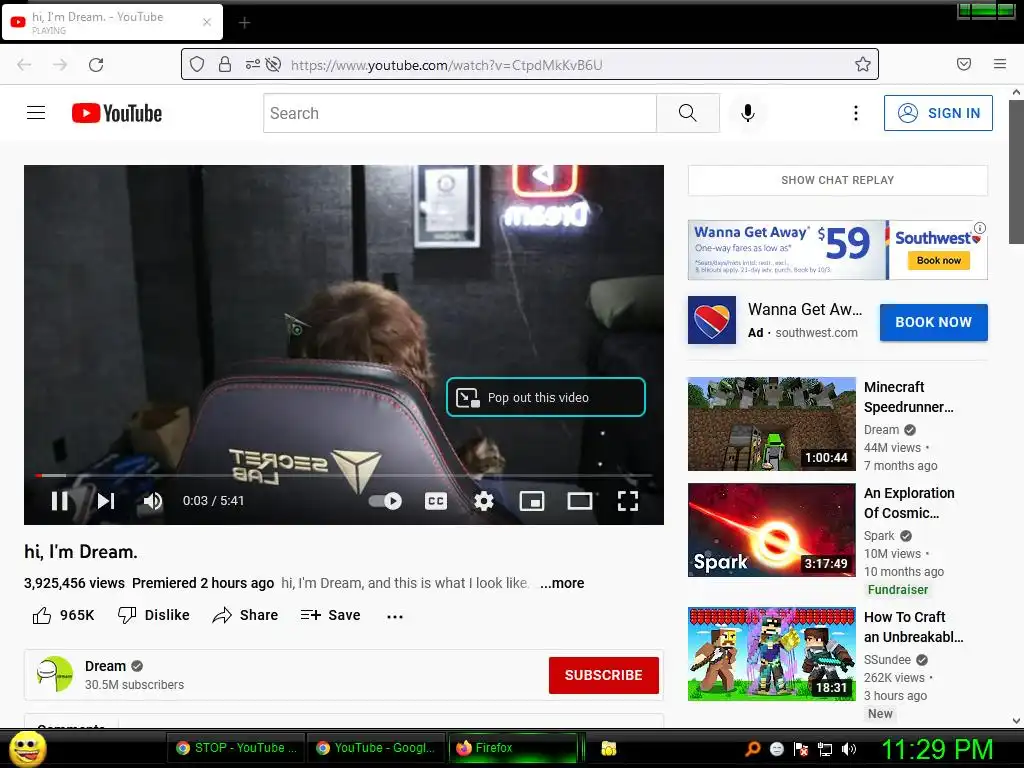Image resolution: width=1024 pixels, height=768 pixels.
Task: Open Spark channel name link
Action: pyautogui.click(x=879, y=536)
